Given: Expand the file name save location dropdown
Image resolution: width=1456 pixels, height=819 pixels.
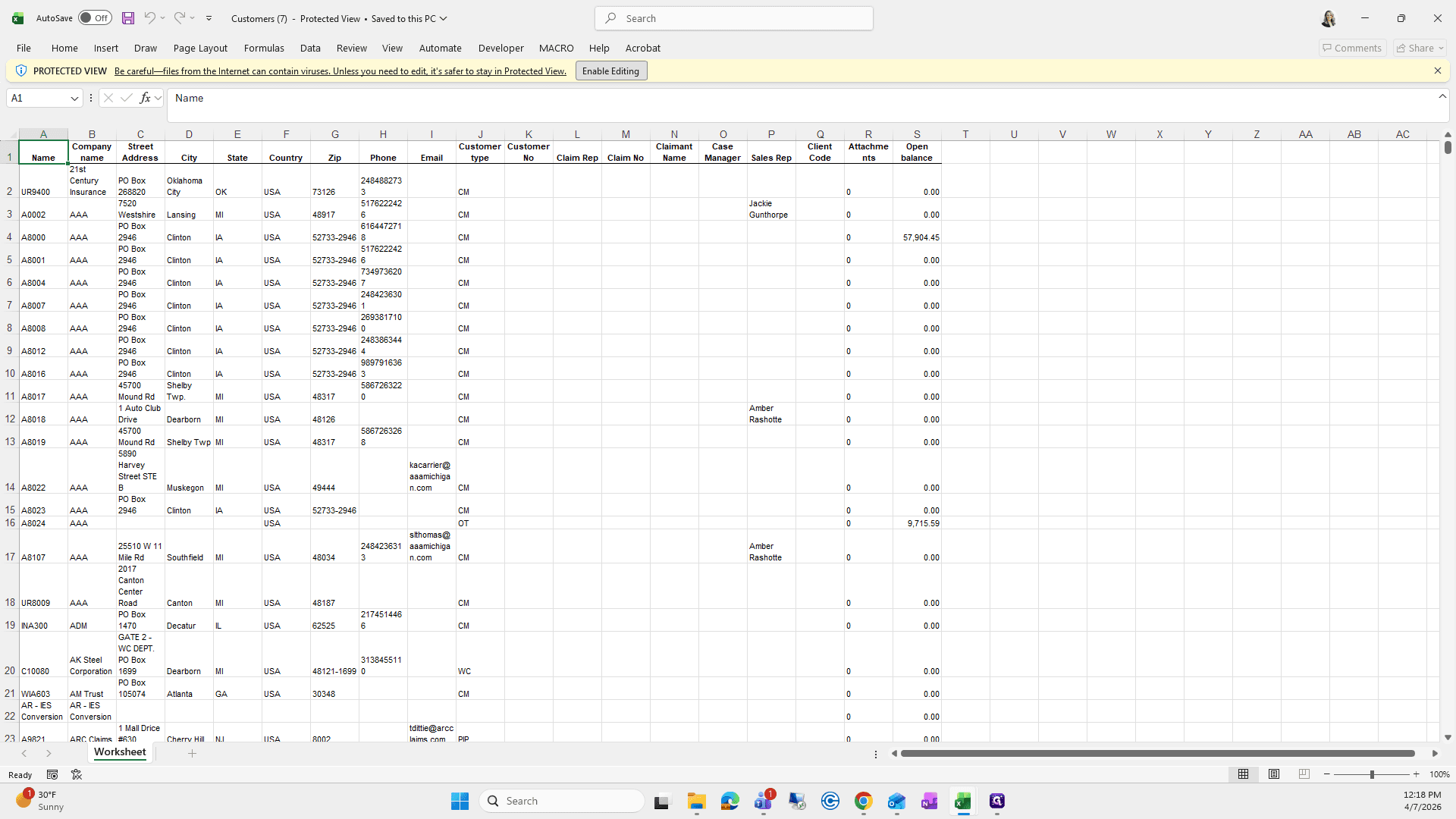Looking at the screenshot, I should [x=444, y=18].
